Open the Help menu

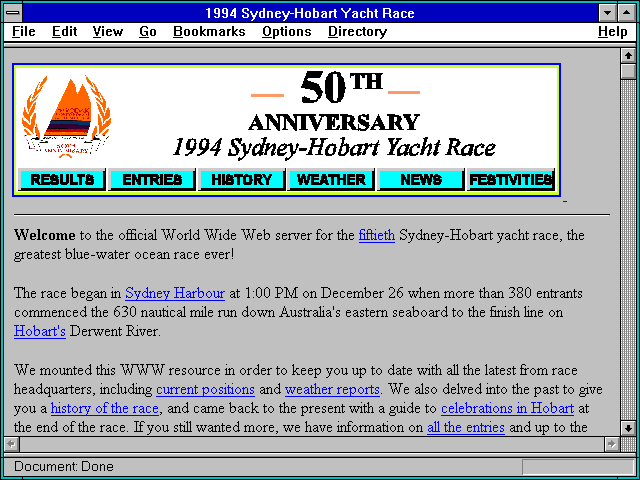(613, 32)
